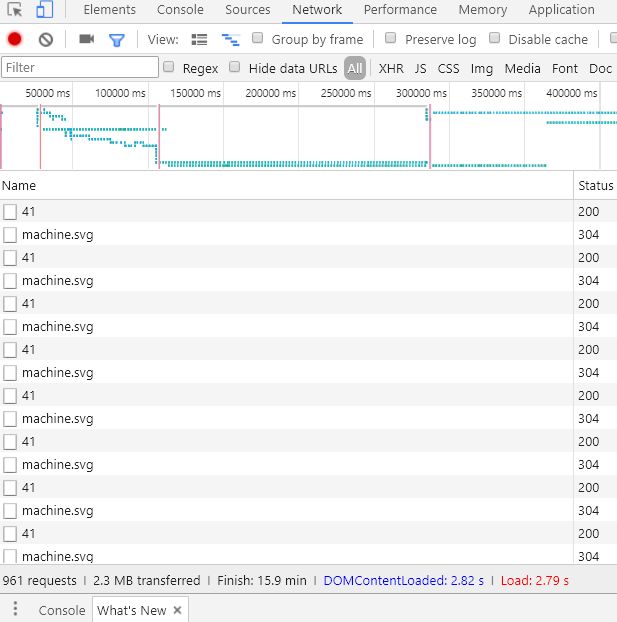Check the Disable cache option

click(494, 38)
